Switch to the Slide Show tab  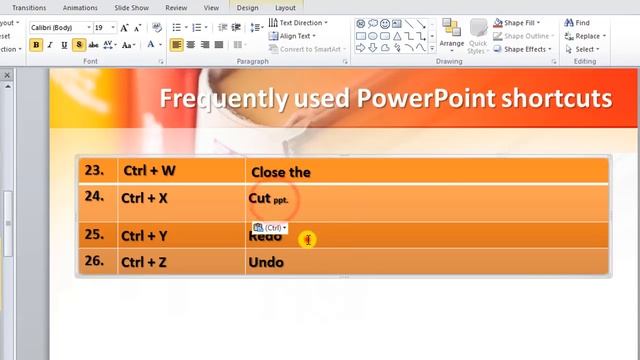pos(131,8)
